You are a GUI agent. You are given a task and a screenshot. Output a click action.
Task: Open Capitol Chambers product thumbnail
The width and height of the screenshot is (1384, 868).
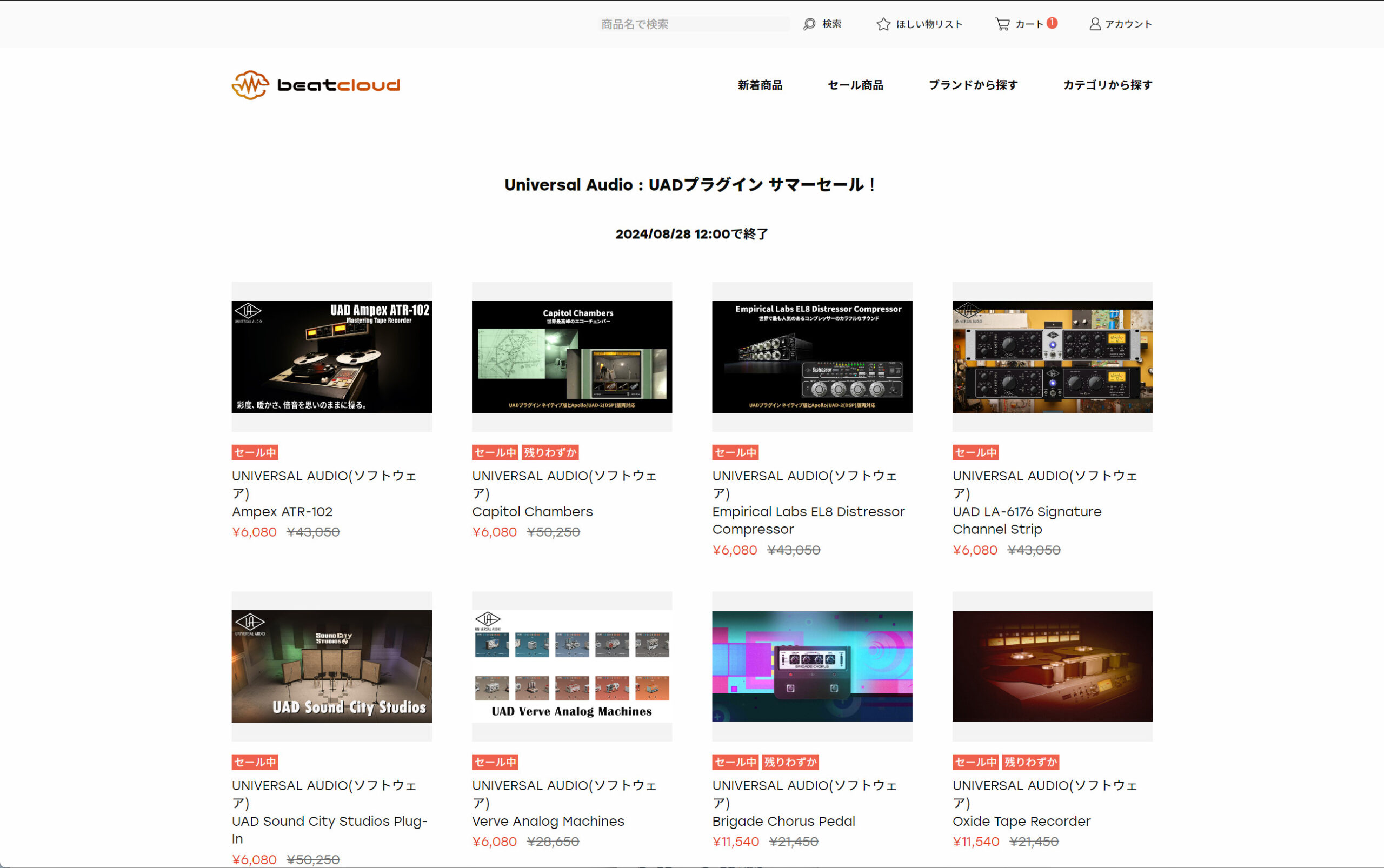pos(571,357)
